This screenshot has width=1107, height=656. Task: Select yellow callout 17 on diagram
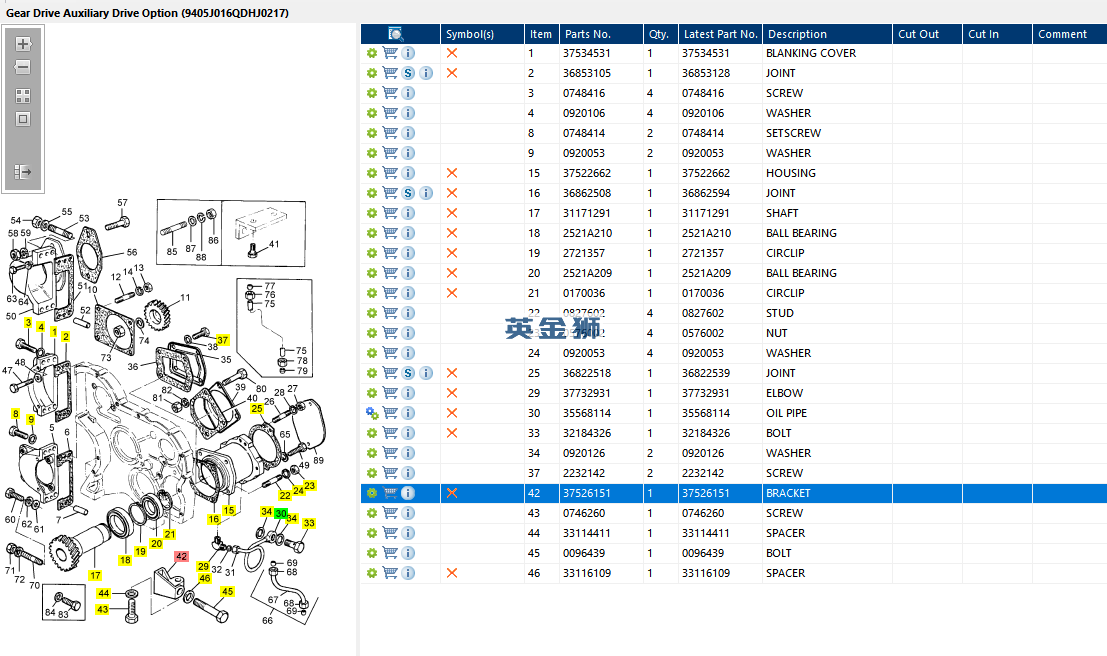(95, 576)
